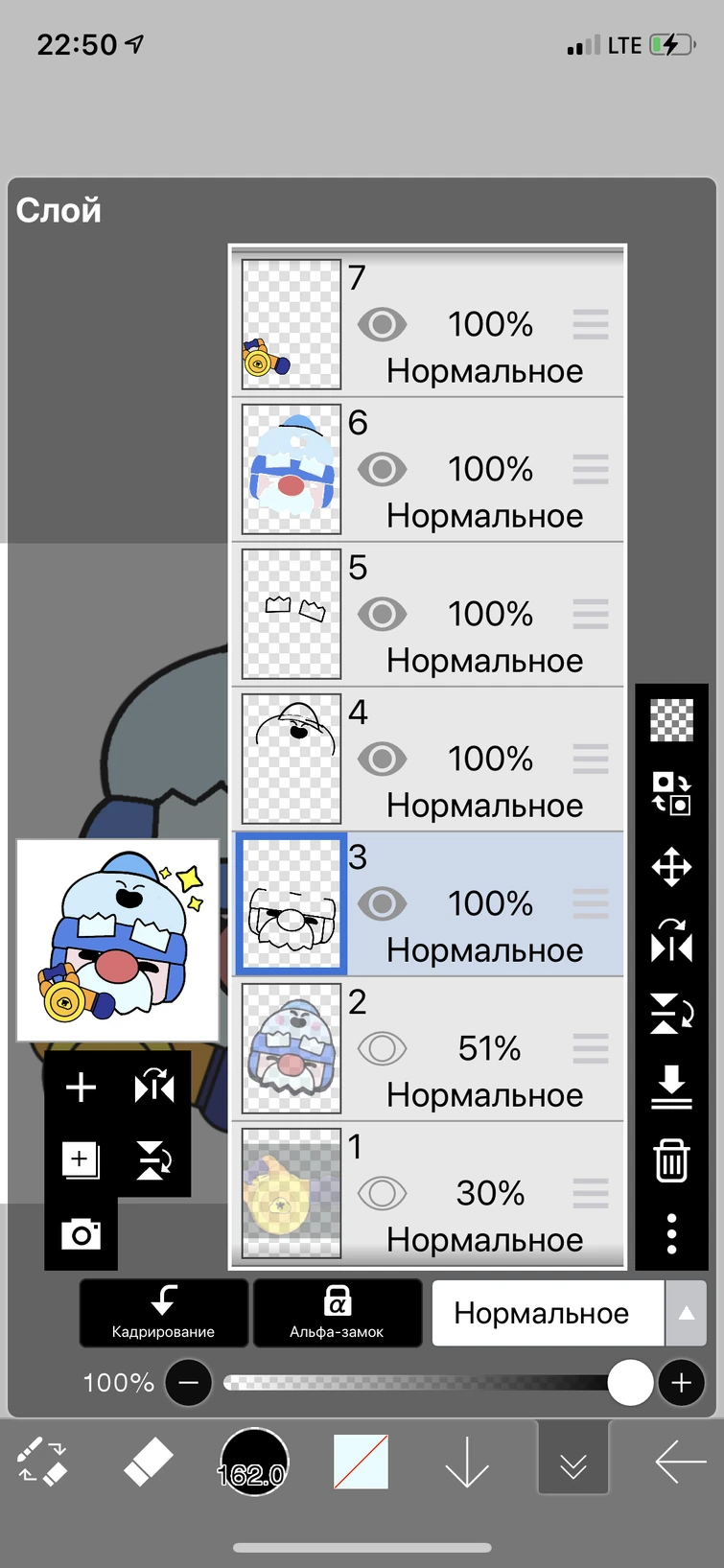This screenshot has width=724, height=1568.
Task: Show layer 2 via its eye icon
Action: (x=382, y=1048)
